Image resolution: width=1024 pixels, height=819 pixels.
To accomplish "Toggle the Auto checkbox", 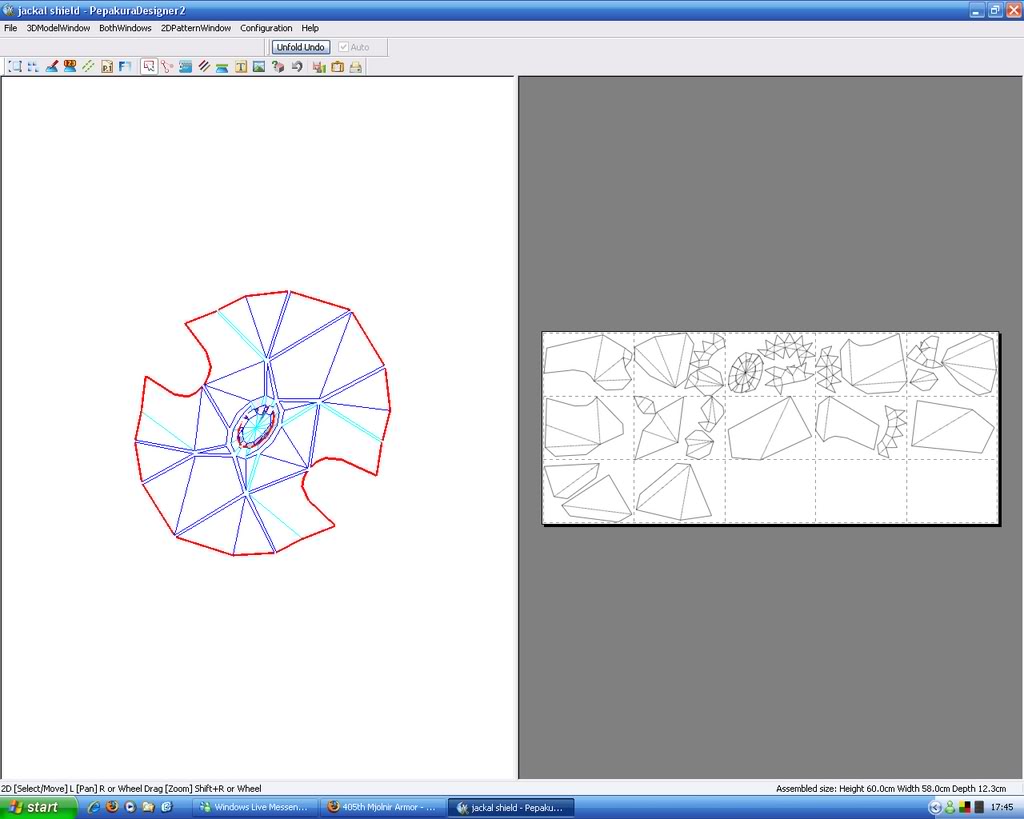I will coord(344,47).
